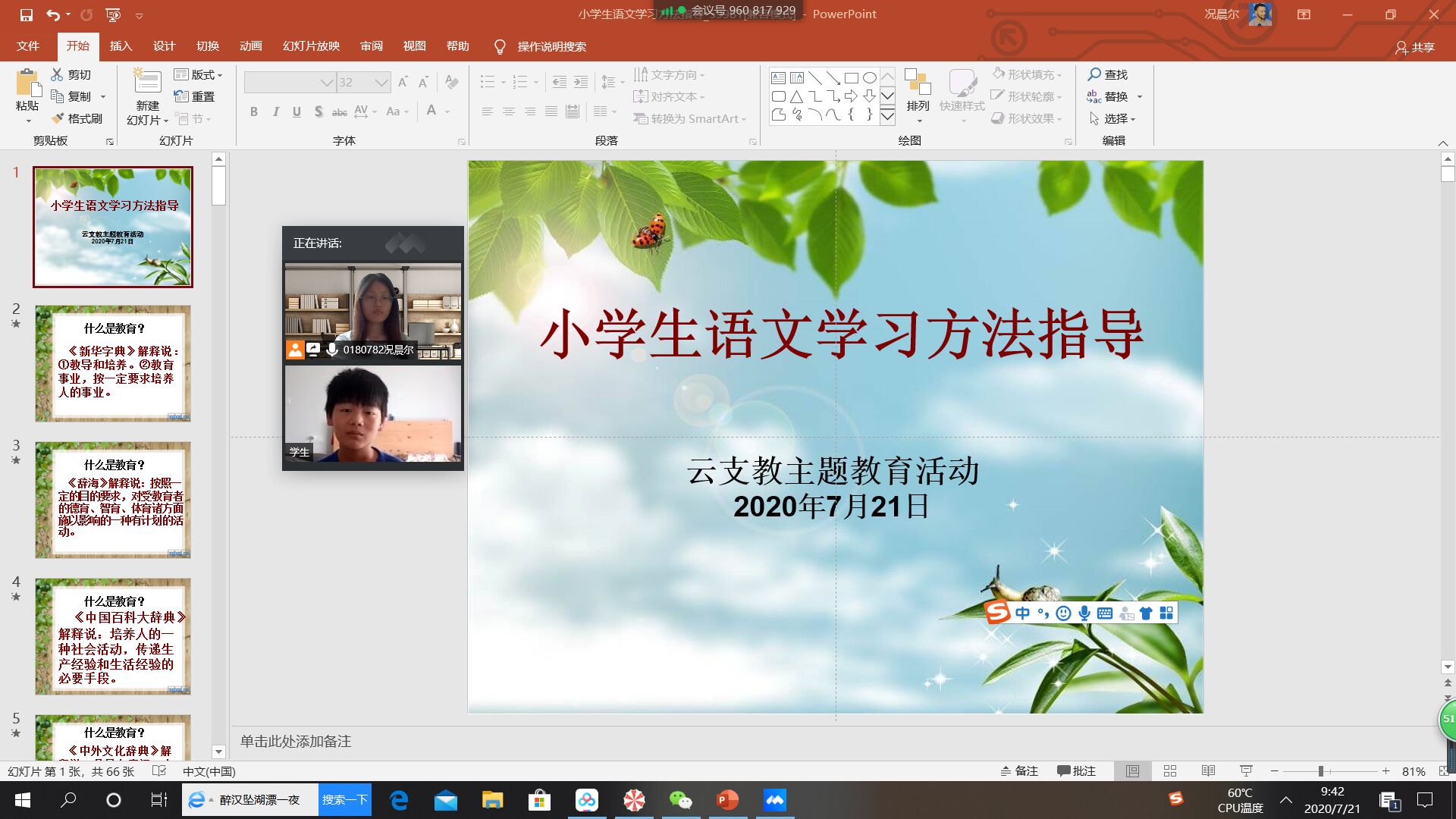Increase font size icon
This screenshot has height=819, width=1456.
click(403, 82)
